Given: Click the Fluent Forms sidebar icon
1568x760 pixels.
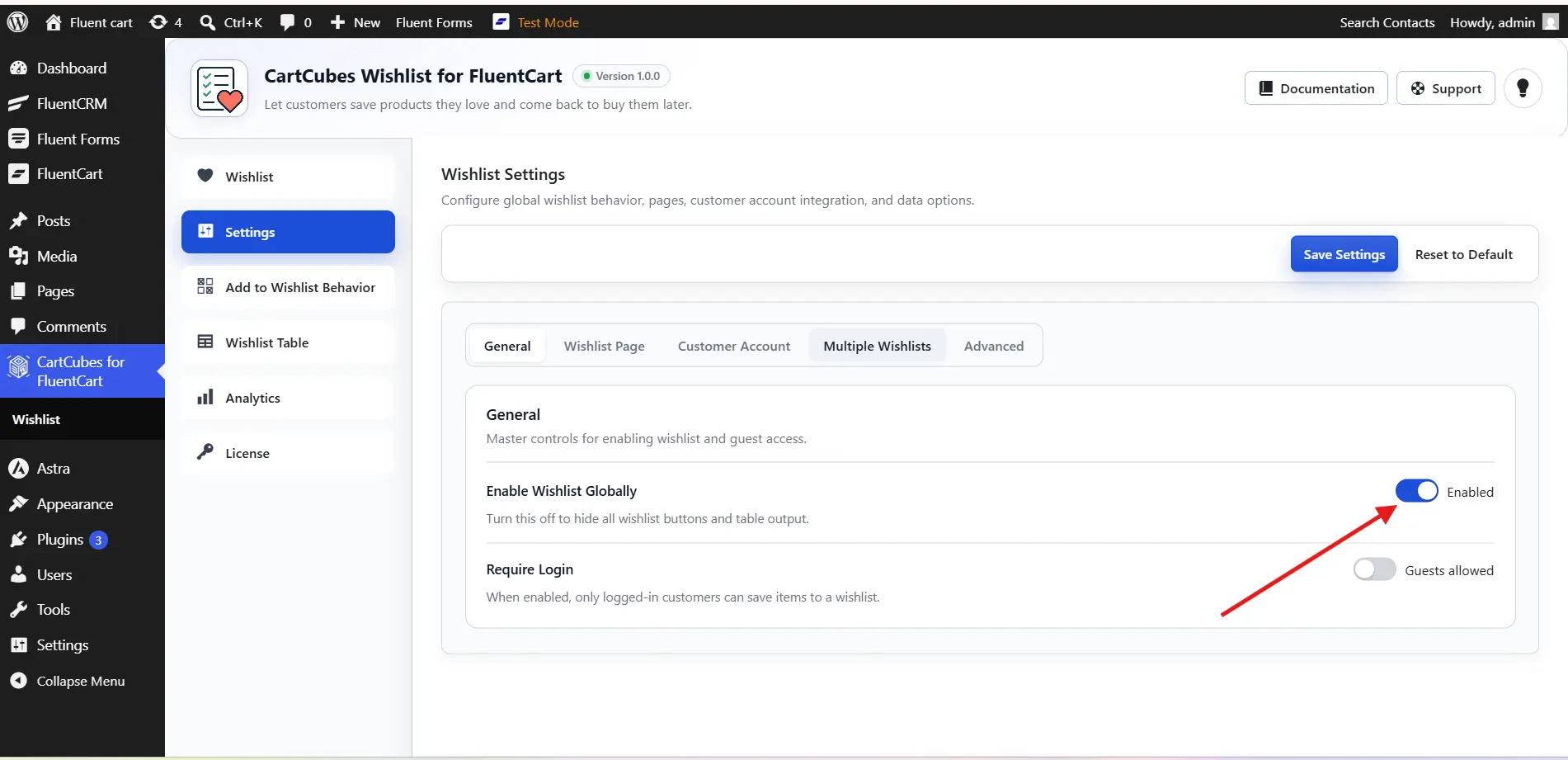Looking at the screenshot, I should click(x=18, y=139).
